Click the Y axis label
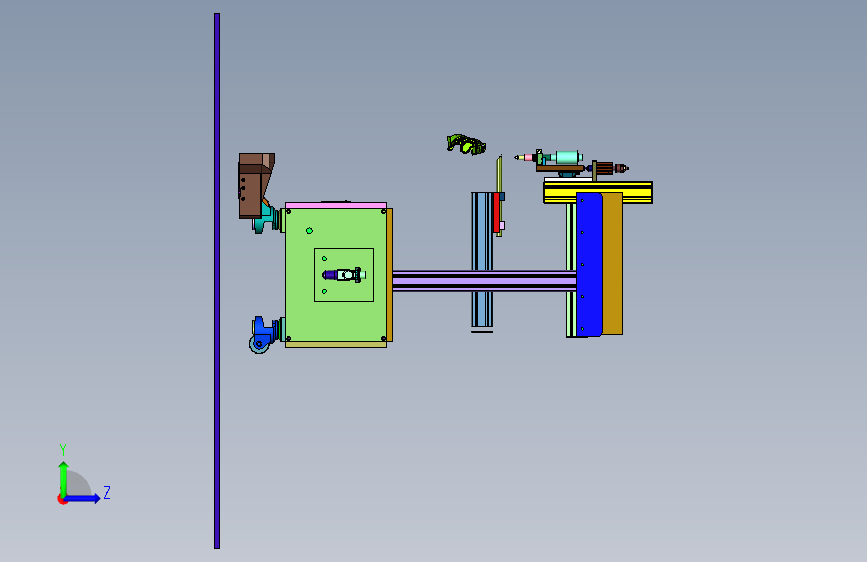This screenshot has height=562, width=867. (63, 449)
